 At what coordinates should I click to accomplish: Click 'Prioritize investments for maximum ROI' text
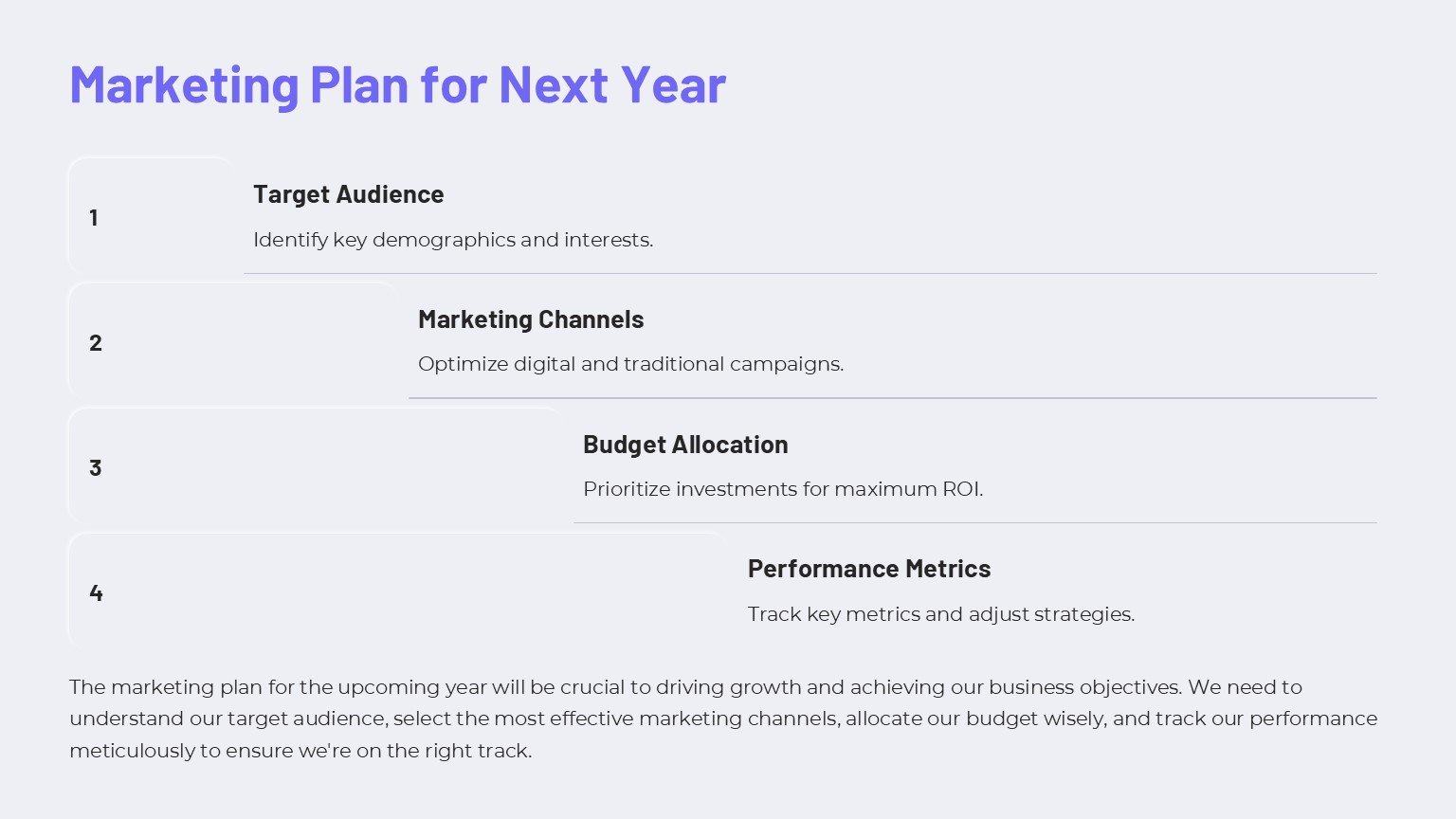[783, 489]
